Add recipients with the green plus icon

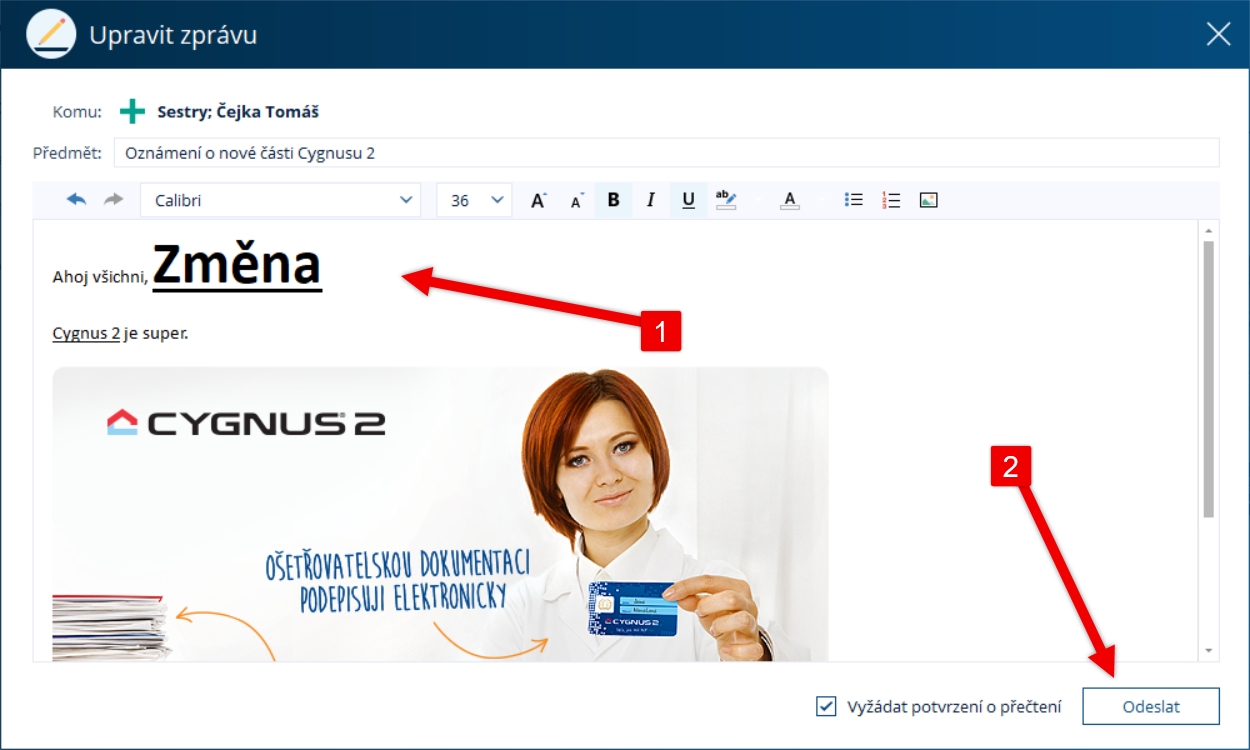[x=132, y=111]
